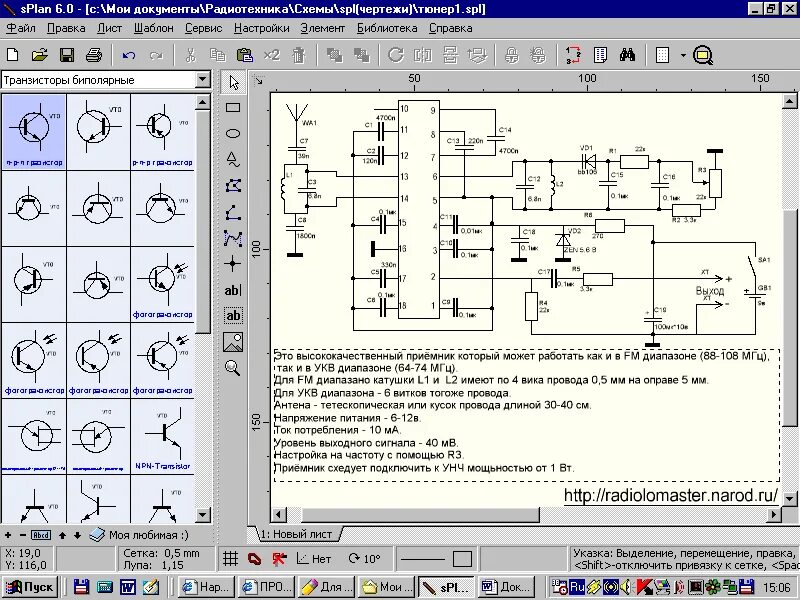Move library component down with arrow

(78, 535)
